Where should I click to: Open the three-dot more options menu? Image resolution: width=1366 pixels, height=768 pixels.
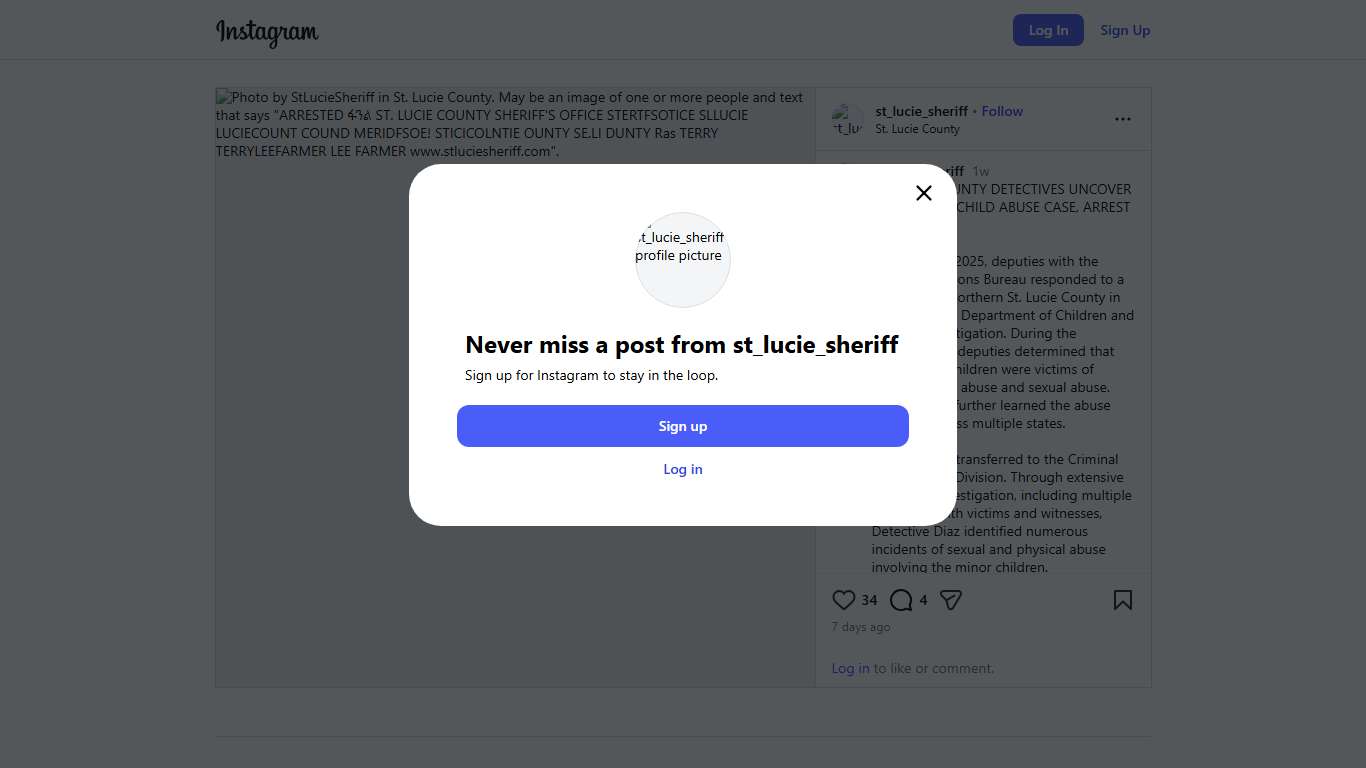1123,119
